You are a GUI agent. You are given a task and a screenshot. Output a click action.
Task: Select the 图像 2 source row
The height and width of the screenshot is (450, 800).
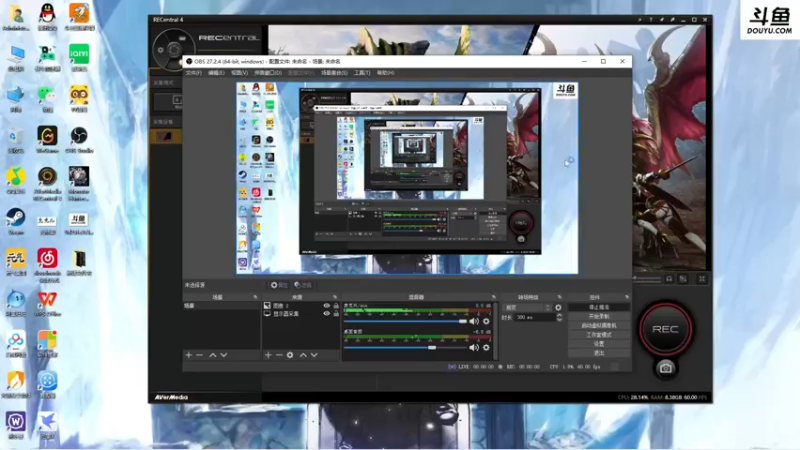pos(294,306)
